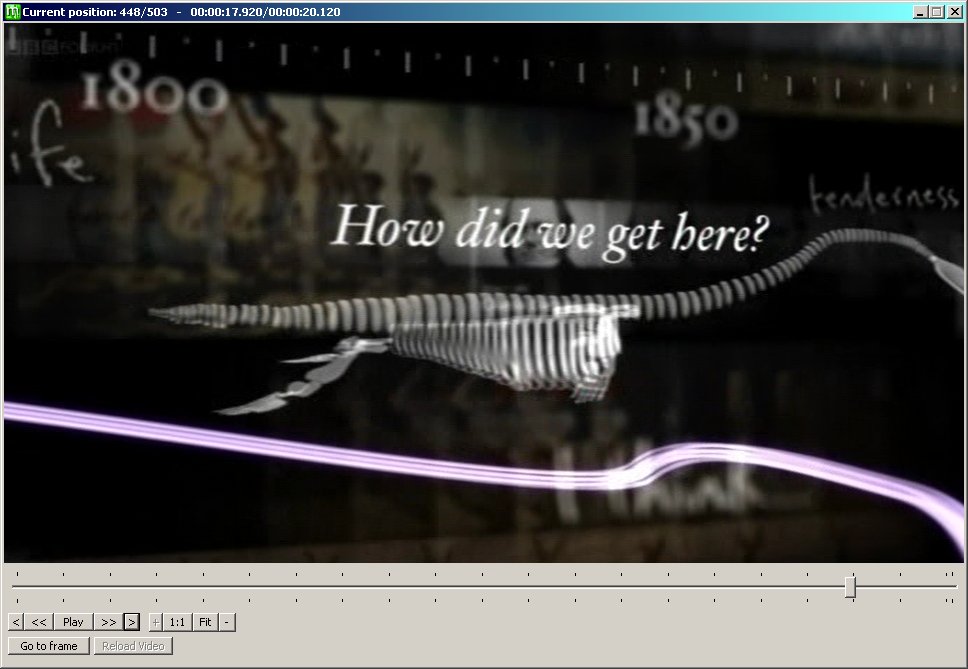Zoom in with the + button
The image size is (968, 669).
click(156, 622)
